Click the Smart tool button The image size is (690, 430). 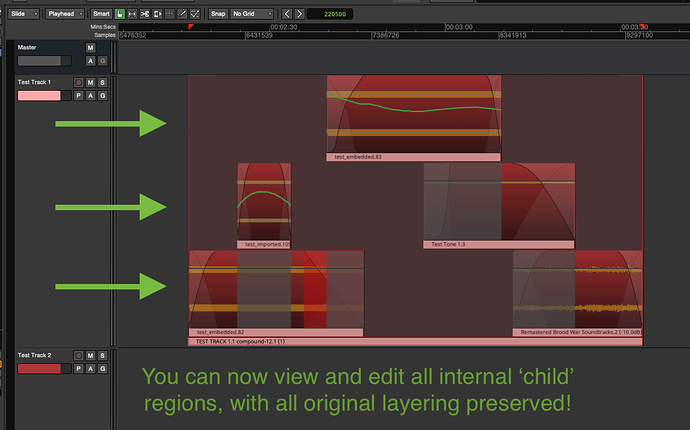click(100, 14)
